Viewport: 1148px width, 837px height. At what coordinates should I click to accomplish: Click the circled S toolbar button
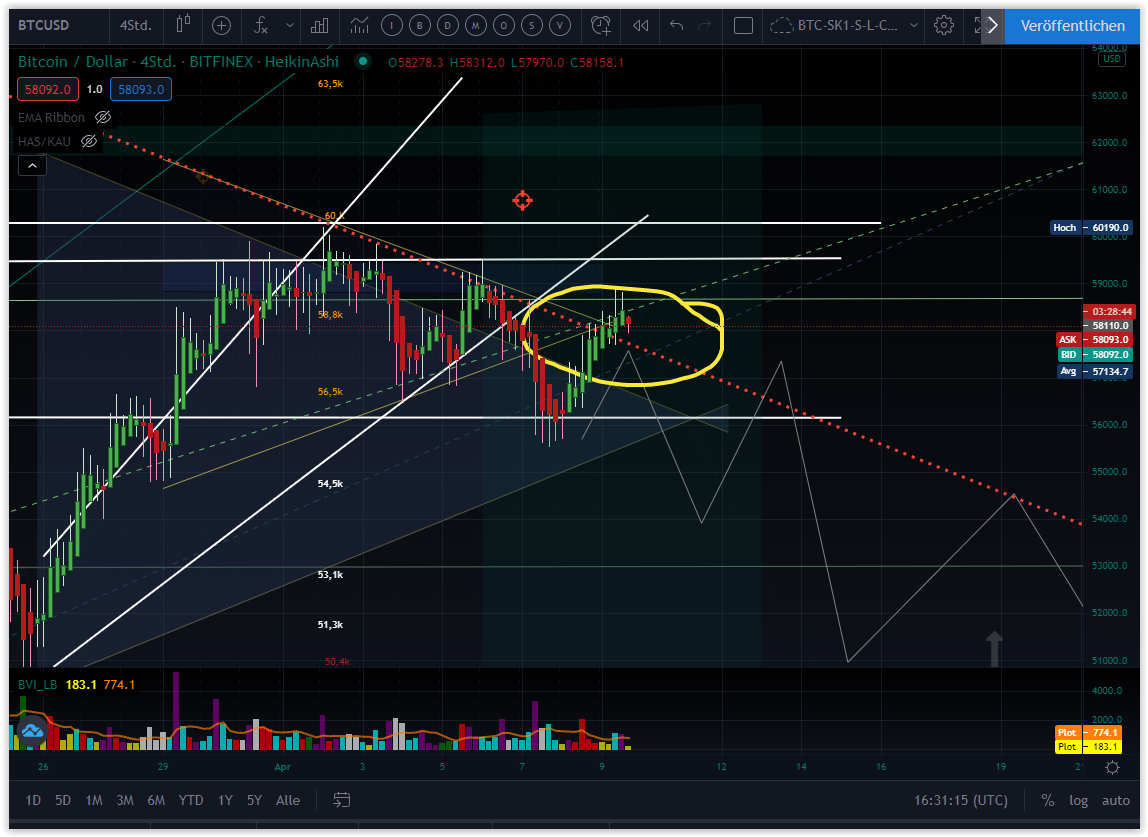pyautogui.click(x=532, y=26)
